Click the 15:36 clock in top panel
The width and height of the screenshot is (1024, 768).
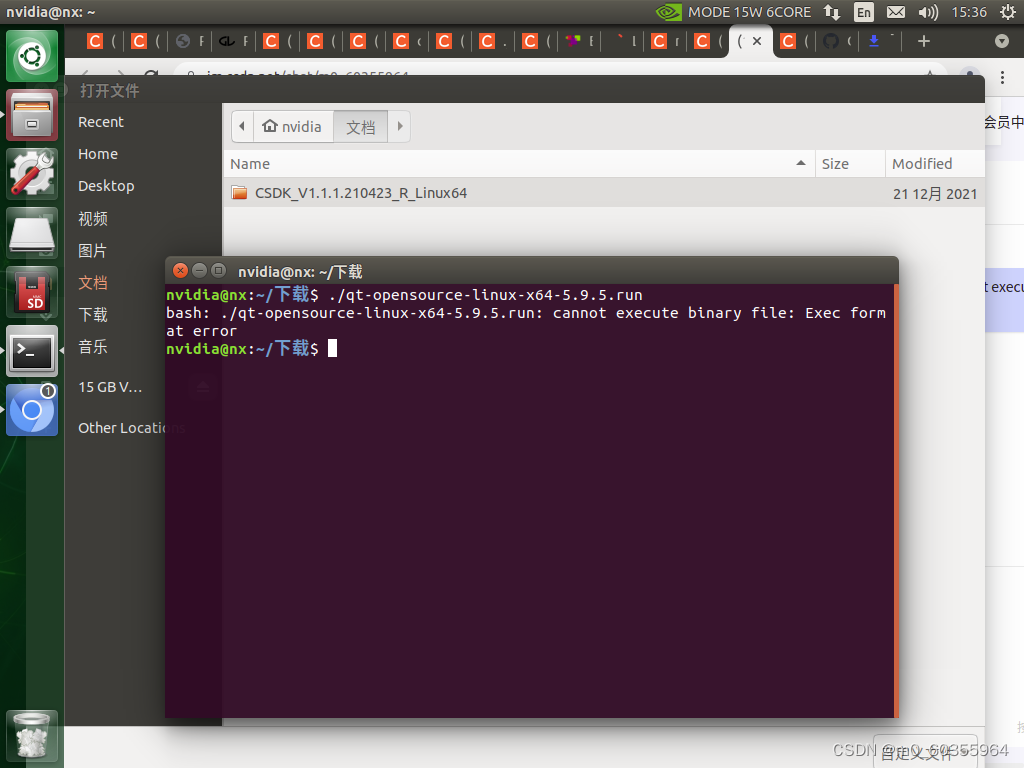pyautogui.click(x=968, y=12)
